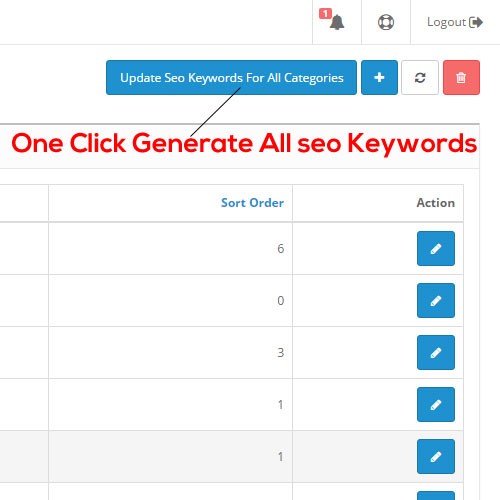Edit the category with sort order 3
The width and height of the screenshot is (500, 500).
(x=436, y=352)
